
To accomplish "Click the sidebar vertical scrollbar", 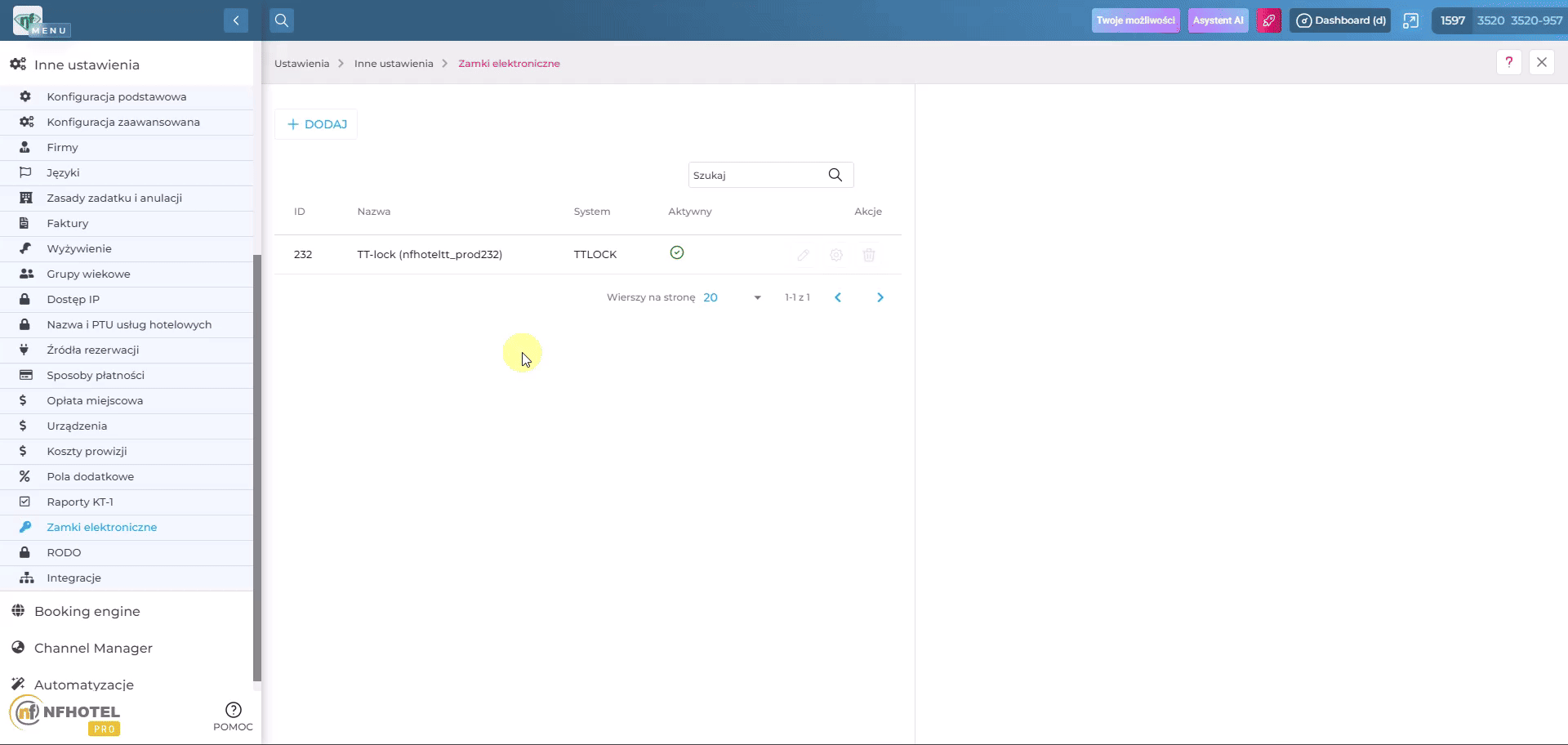I will 257,467.
